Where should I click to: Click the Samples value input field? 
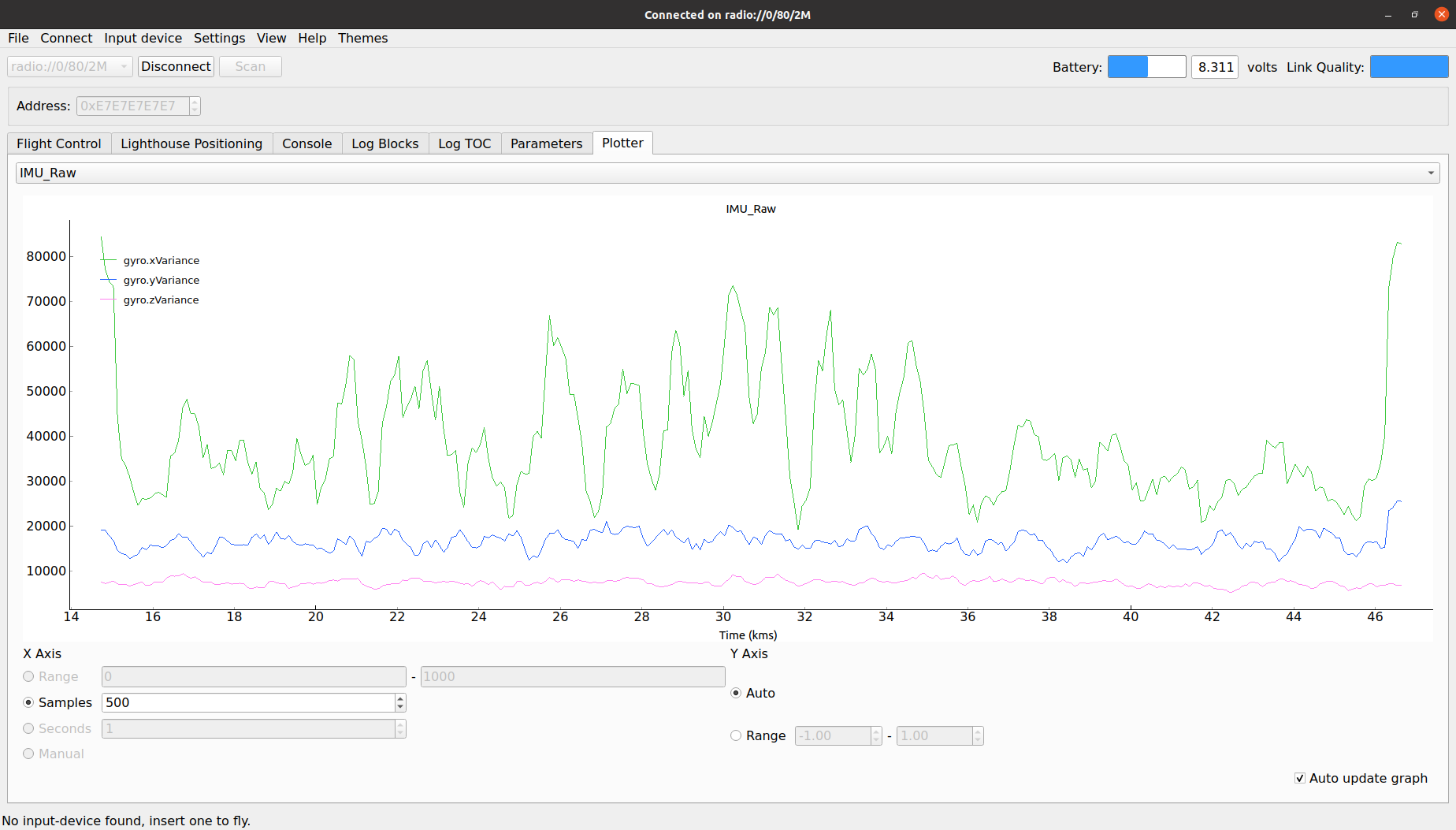click(x=248, y=702)
